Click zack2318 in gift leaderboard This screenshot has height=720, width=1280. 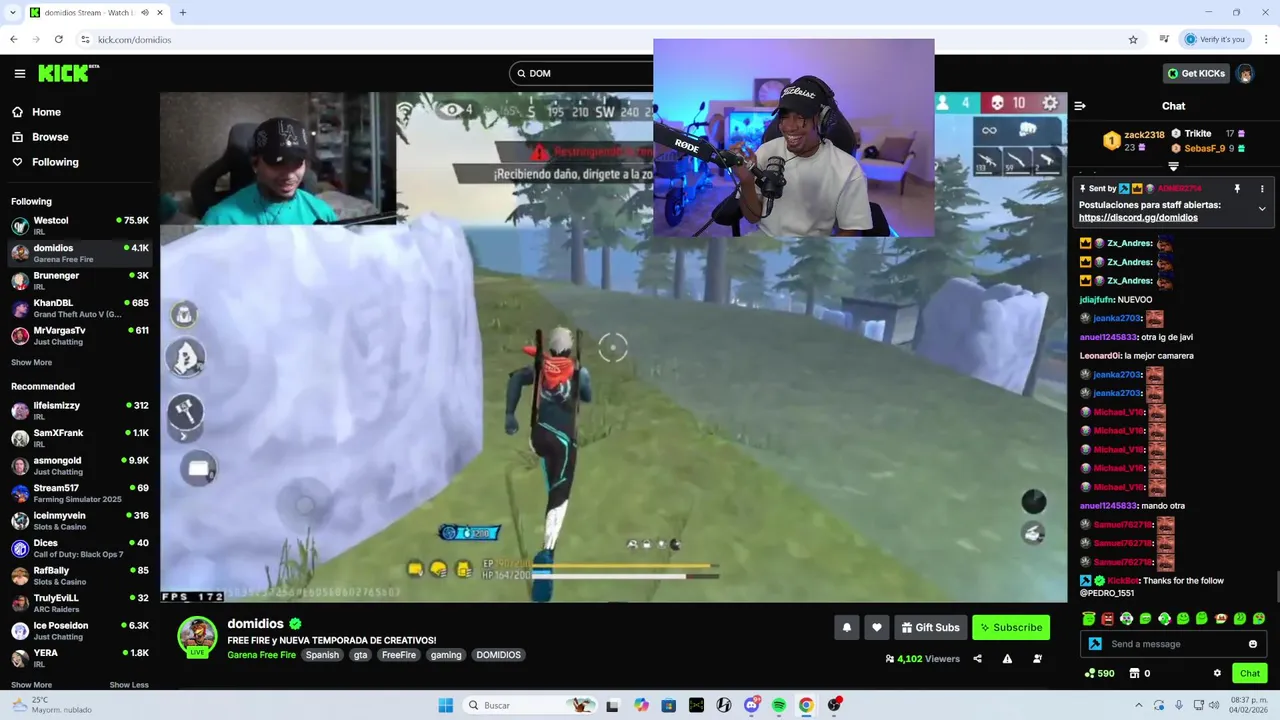pos(1144,134)
